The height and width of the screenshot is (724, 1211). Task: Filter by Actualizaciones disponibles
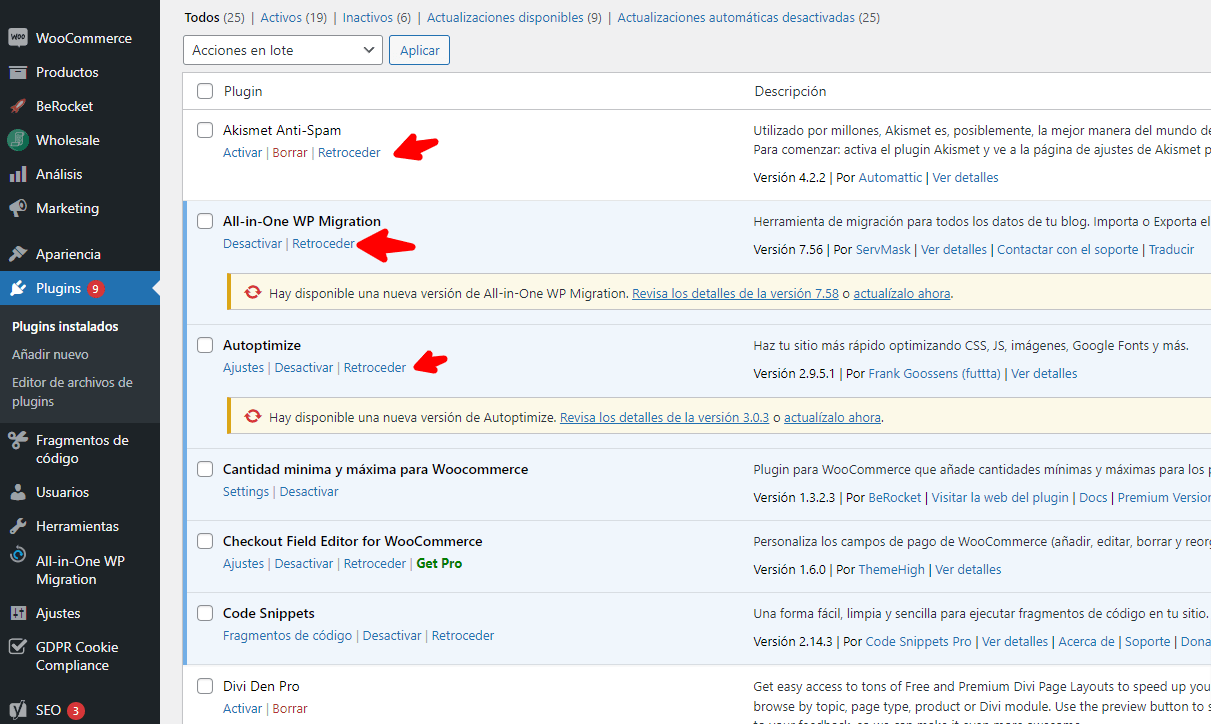(505, 18)
